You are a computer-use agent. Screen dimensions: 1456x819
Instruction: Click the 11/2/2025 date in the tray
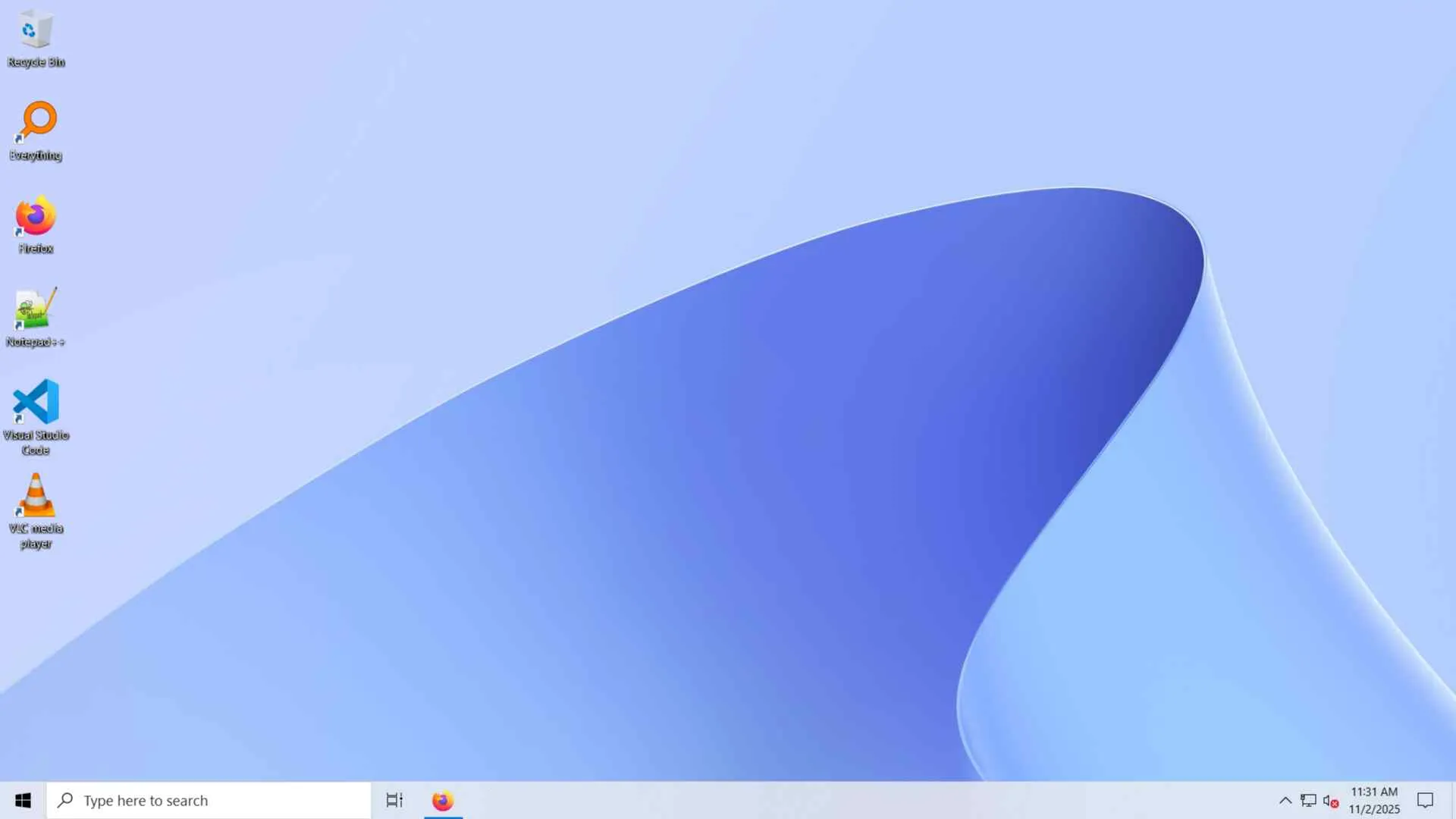tap(1374, 809)
